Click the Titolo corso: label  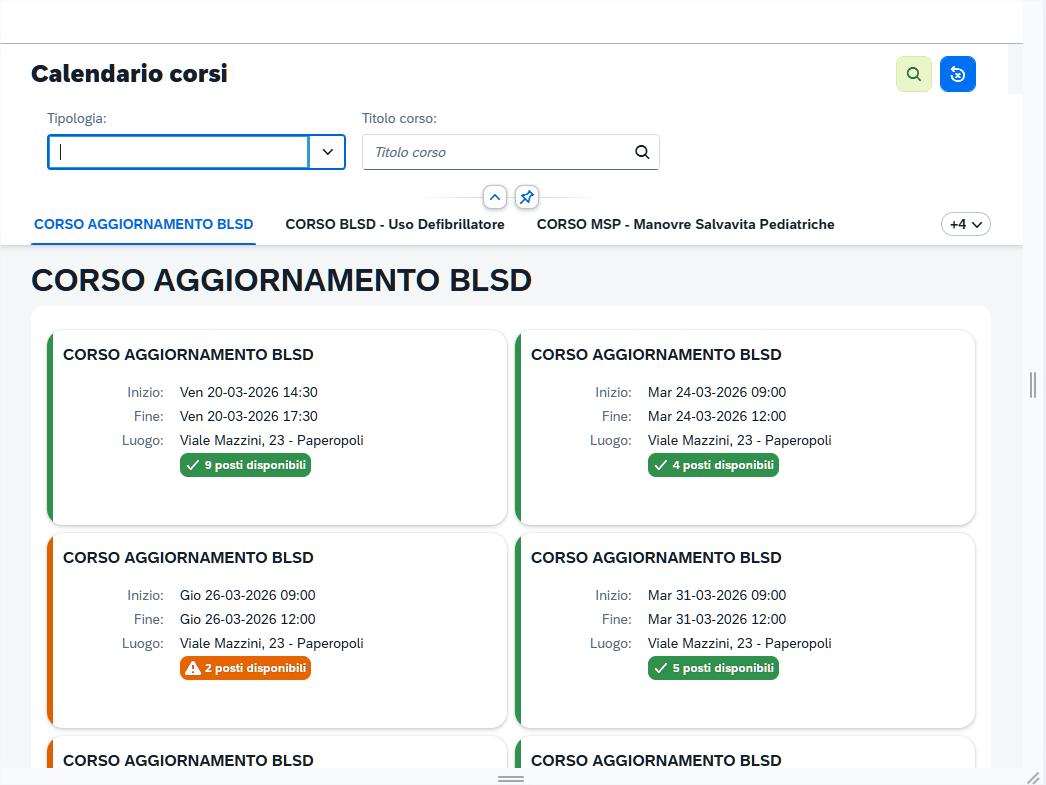[x=399, y=118]
